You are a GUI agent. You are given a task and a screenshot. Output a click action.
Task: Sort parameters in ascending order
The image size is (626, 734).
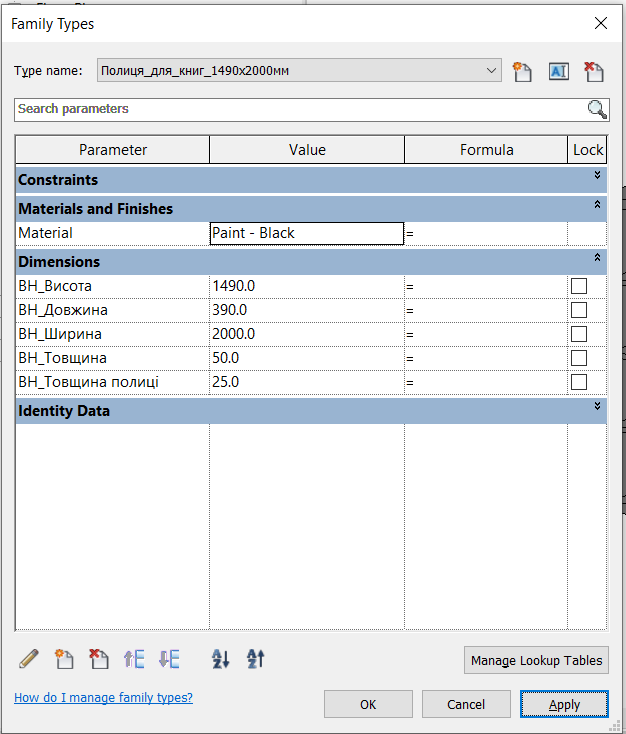point(221,659)
